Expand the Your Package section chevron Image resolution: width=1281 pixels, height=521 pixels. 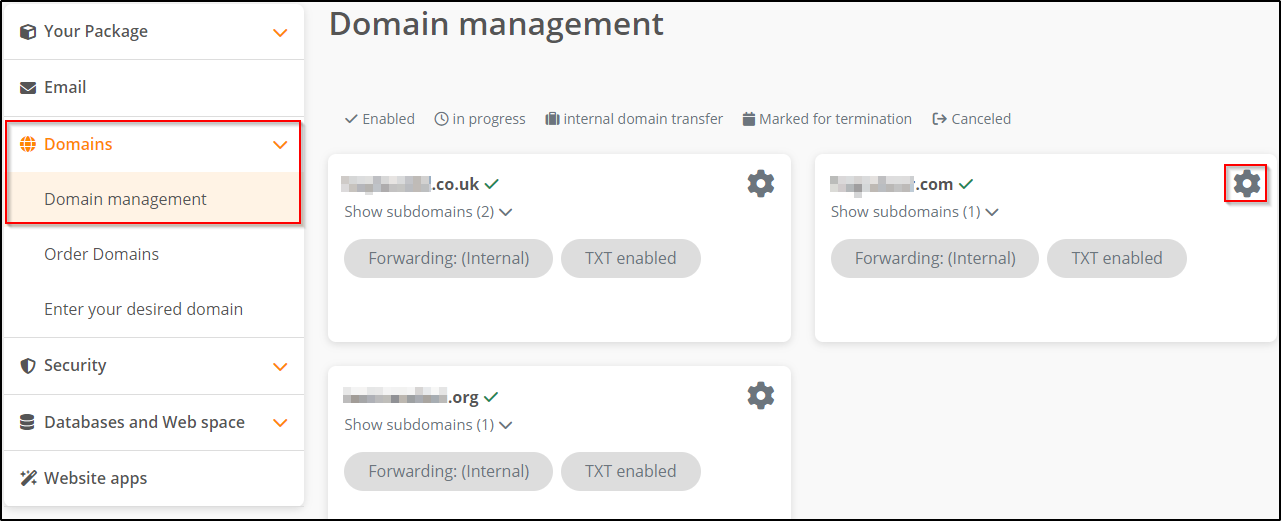280,33
